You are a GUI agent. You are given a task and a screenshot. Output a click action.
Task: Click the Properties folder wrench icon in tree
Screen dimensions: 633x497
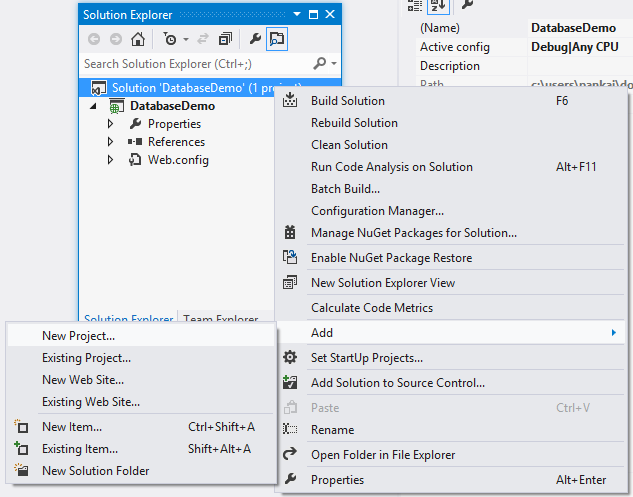[135, 124]
